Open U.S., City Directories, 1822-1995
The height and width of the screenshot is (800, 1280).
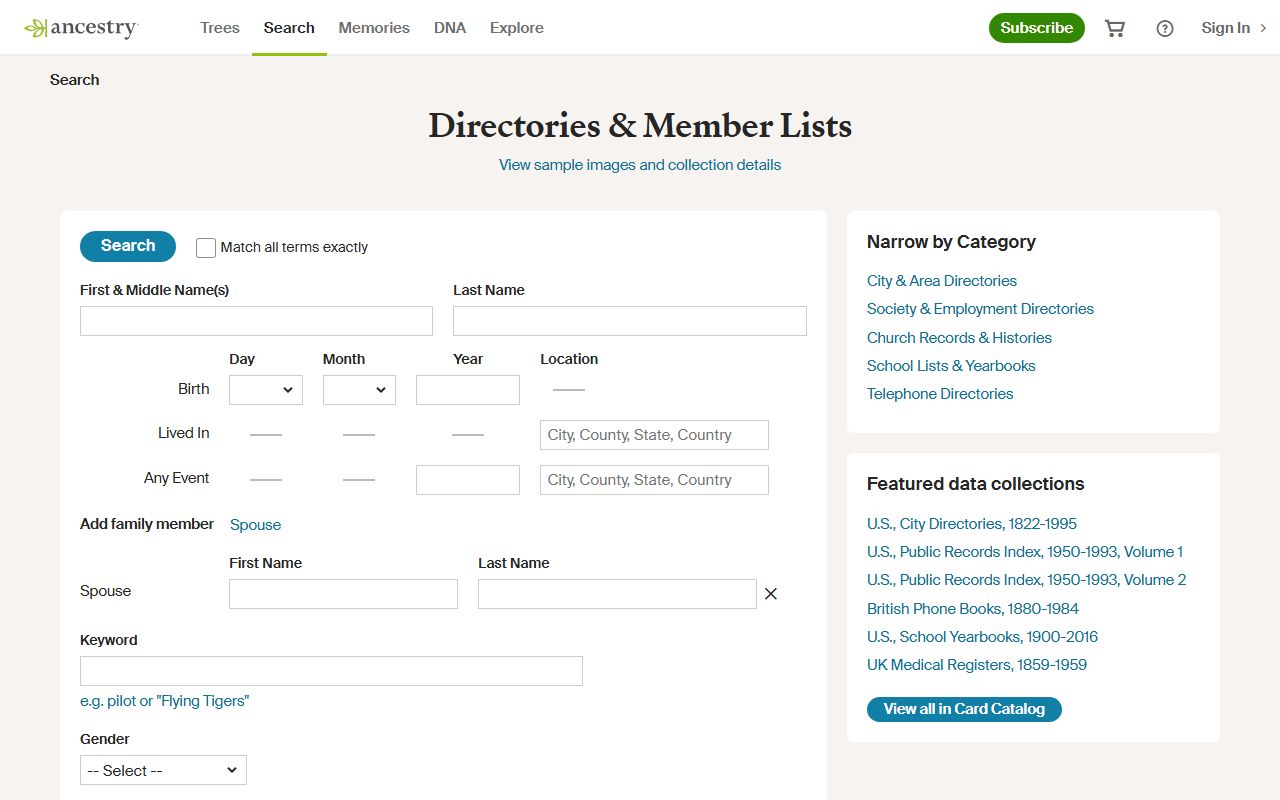point(972,524)
